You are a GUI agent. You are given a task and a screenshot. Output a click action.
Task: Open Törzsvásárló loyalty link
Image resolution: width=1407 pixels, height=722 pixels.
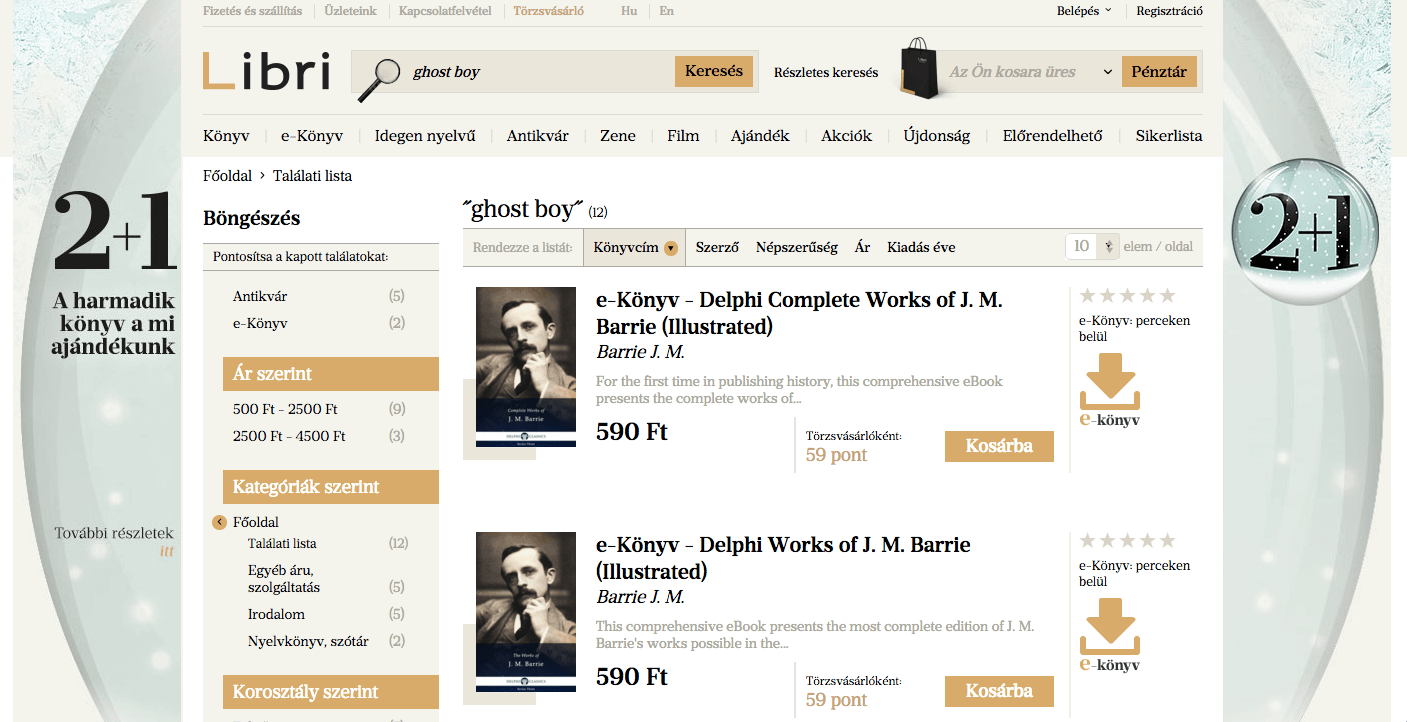pyautogui.click(x=549, y=11)
